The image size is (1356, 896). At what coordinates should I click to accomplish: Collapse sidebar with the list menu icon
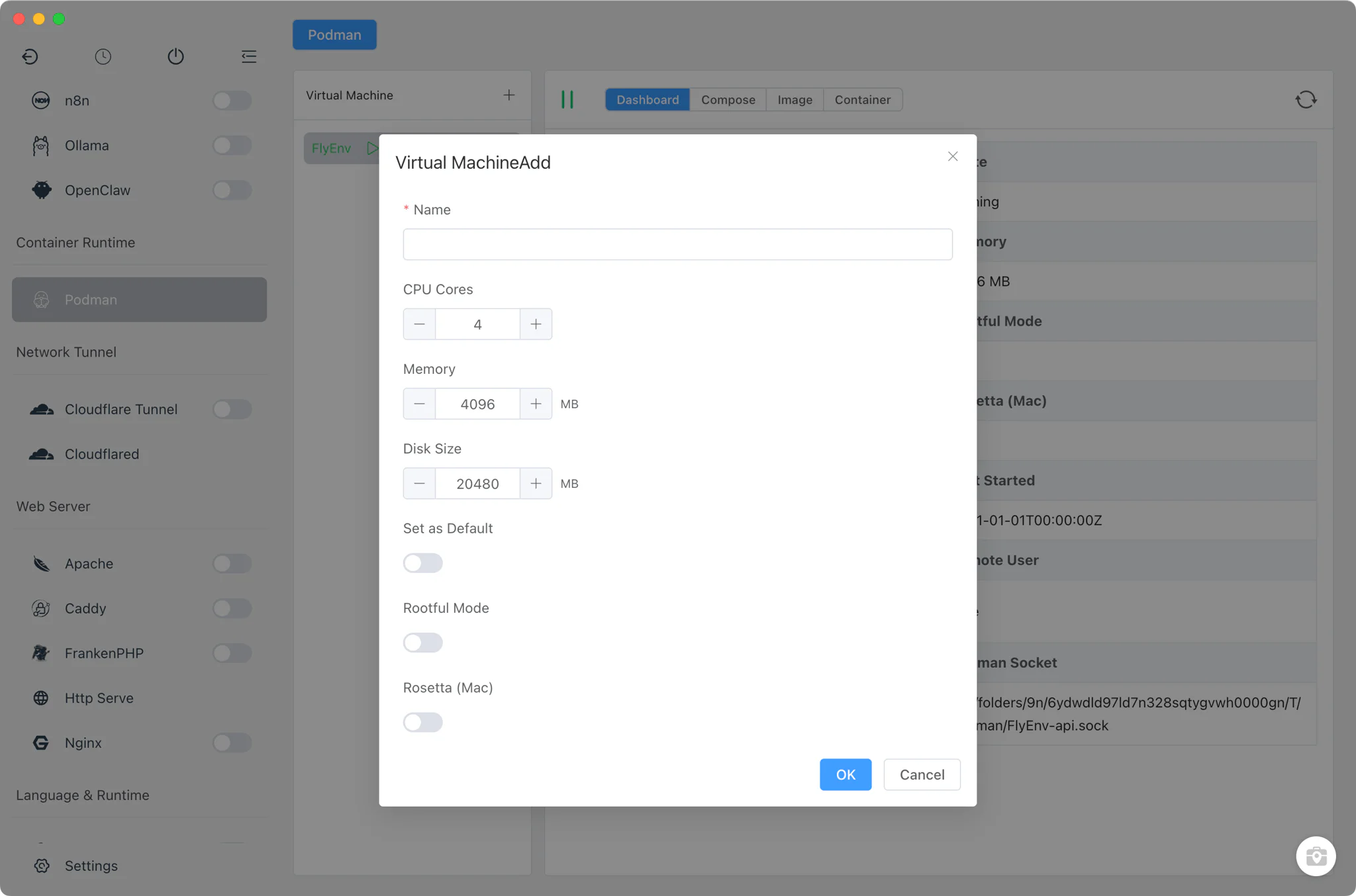[x=249, y=57]
